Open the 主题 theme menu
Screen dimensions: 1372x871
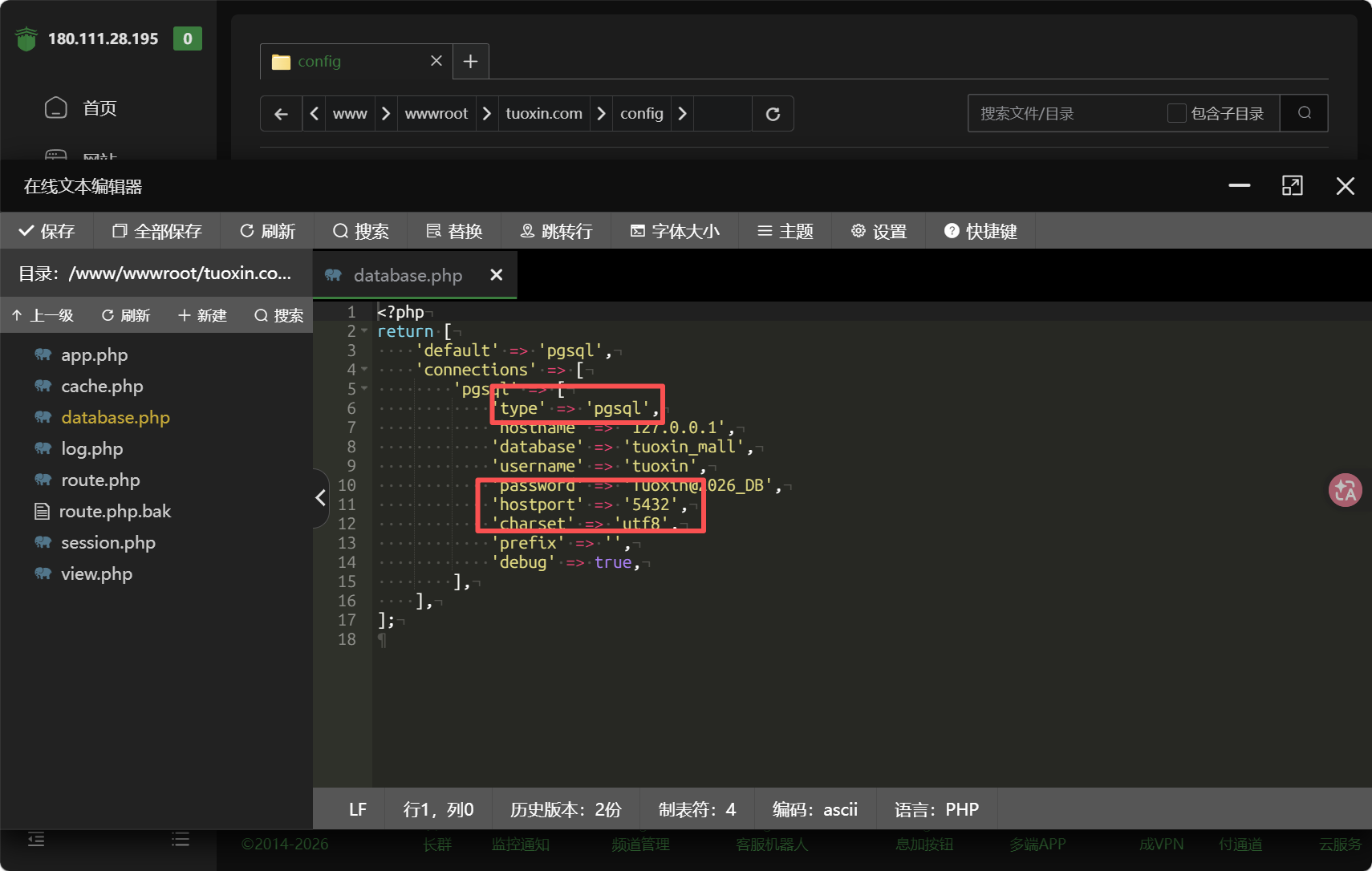click(x=785, y=231)
